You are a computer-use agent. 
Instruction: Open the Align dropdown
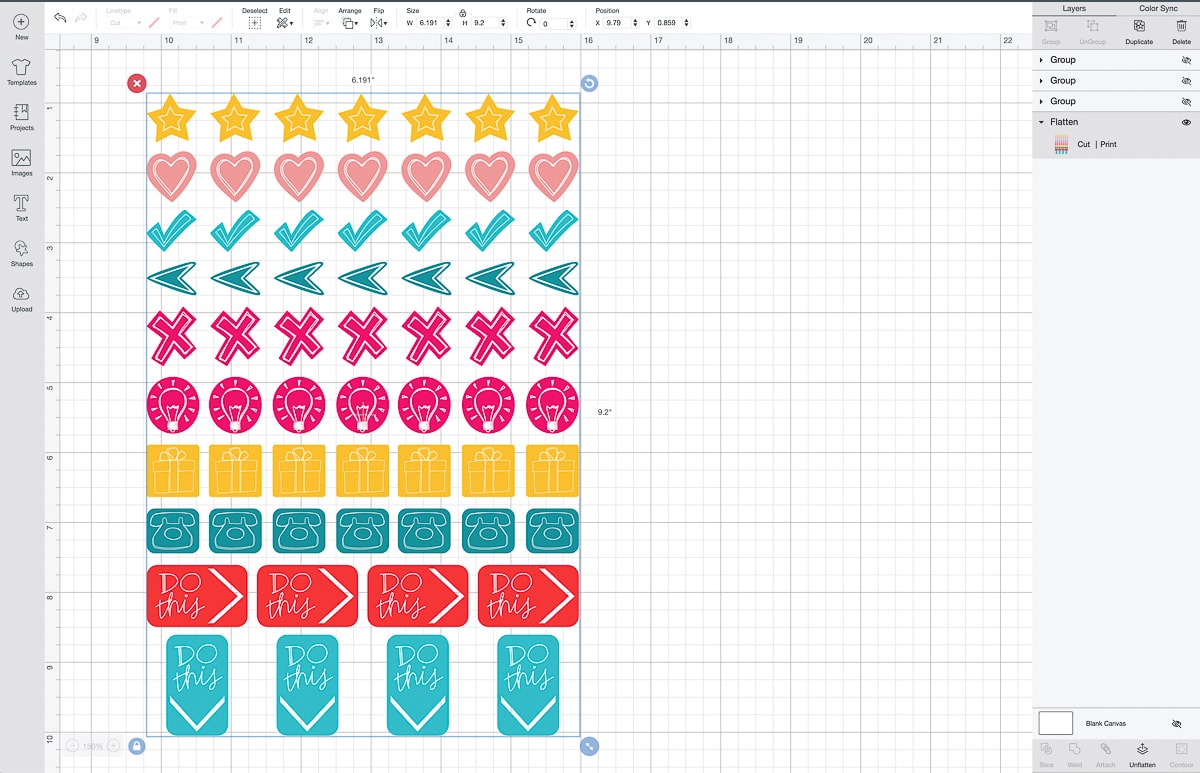[x=321, y=22]
